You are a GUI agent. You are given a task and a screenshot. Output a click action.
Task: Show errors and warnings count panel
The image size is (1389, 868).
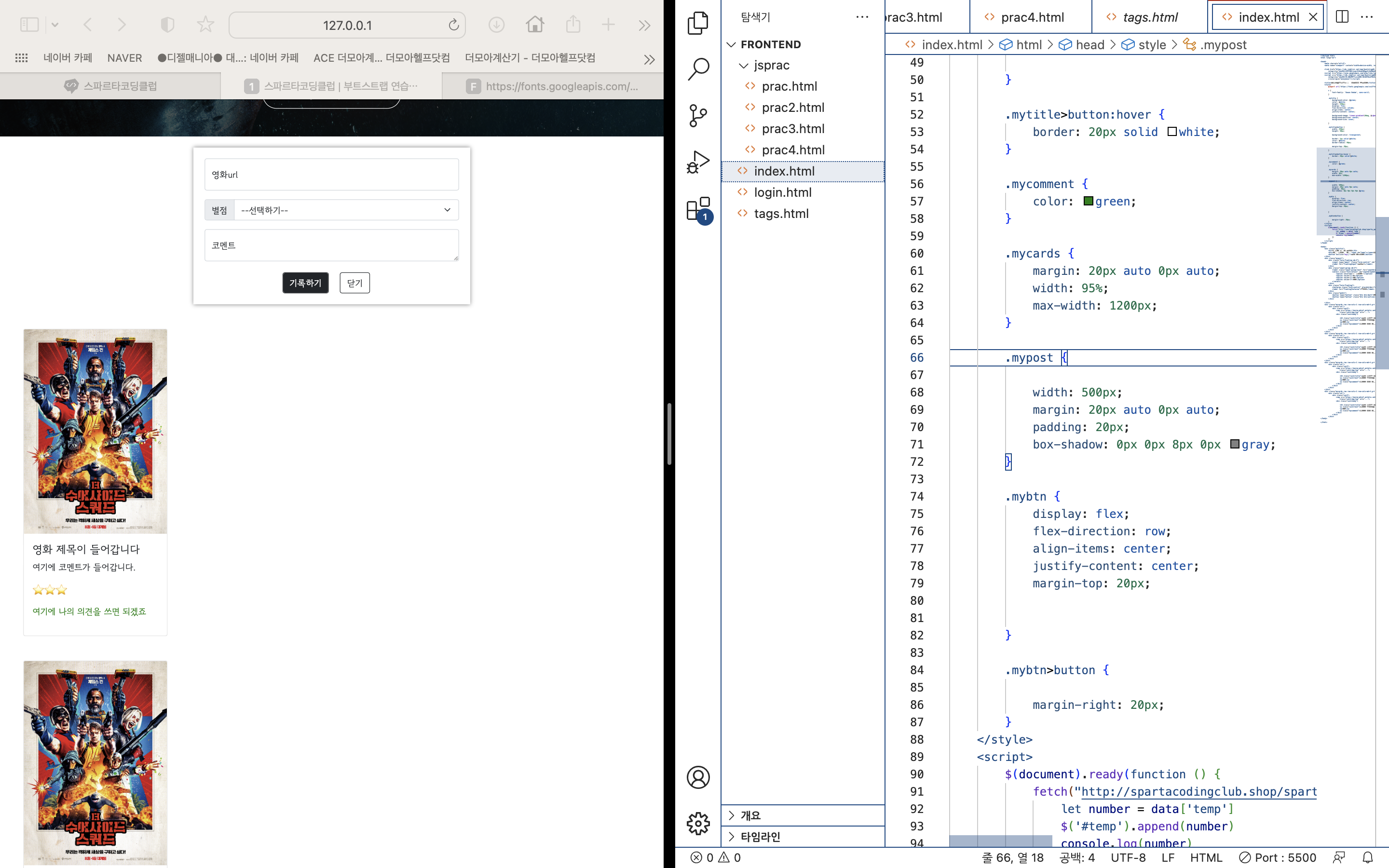coord(715,857)
